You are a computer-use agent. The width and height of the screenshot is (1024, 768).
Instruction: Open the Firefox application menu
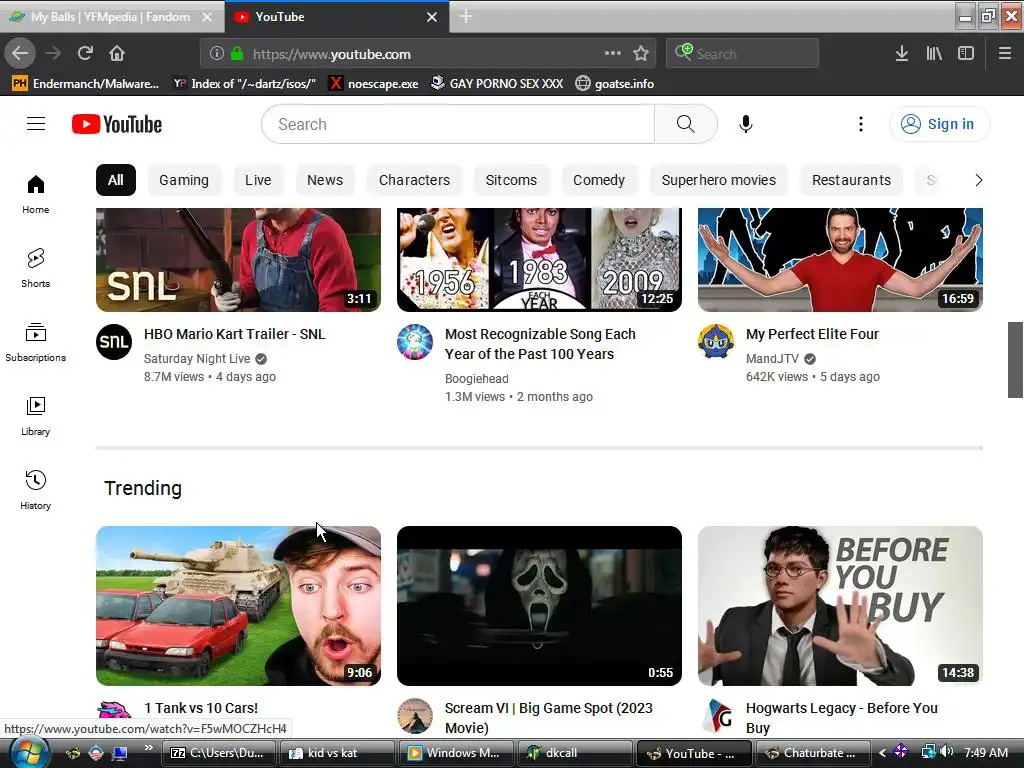(1005, 54)
